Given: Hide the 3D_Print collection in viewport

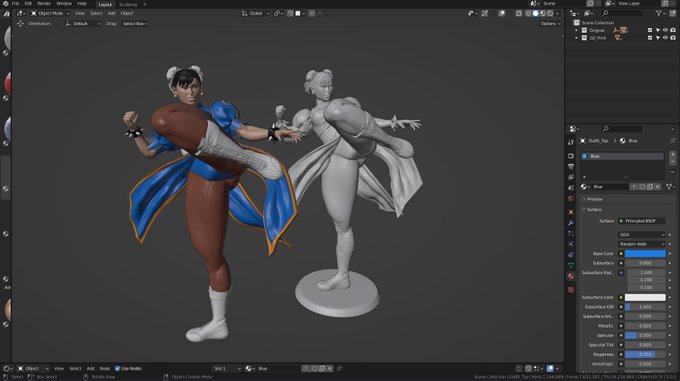Looking at the screenshot, I should tap(665, 38).
